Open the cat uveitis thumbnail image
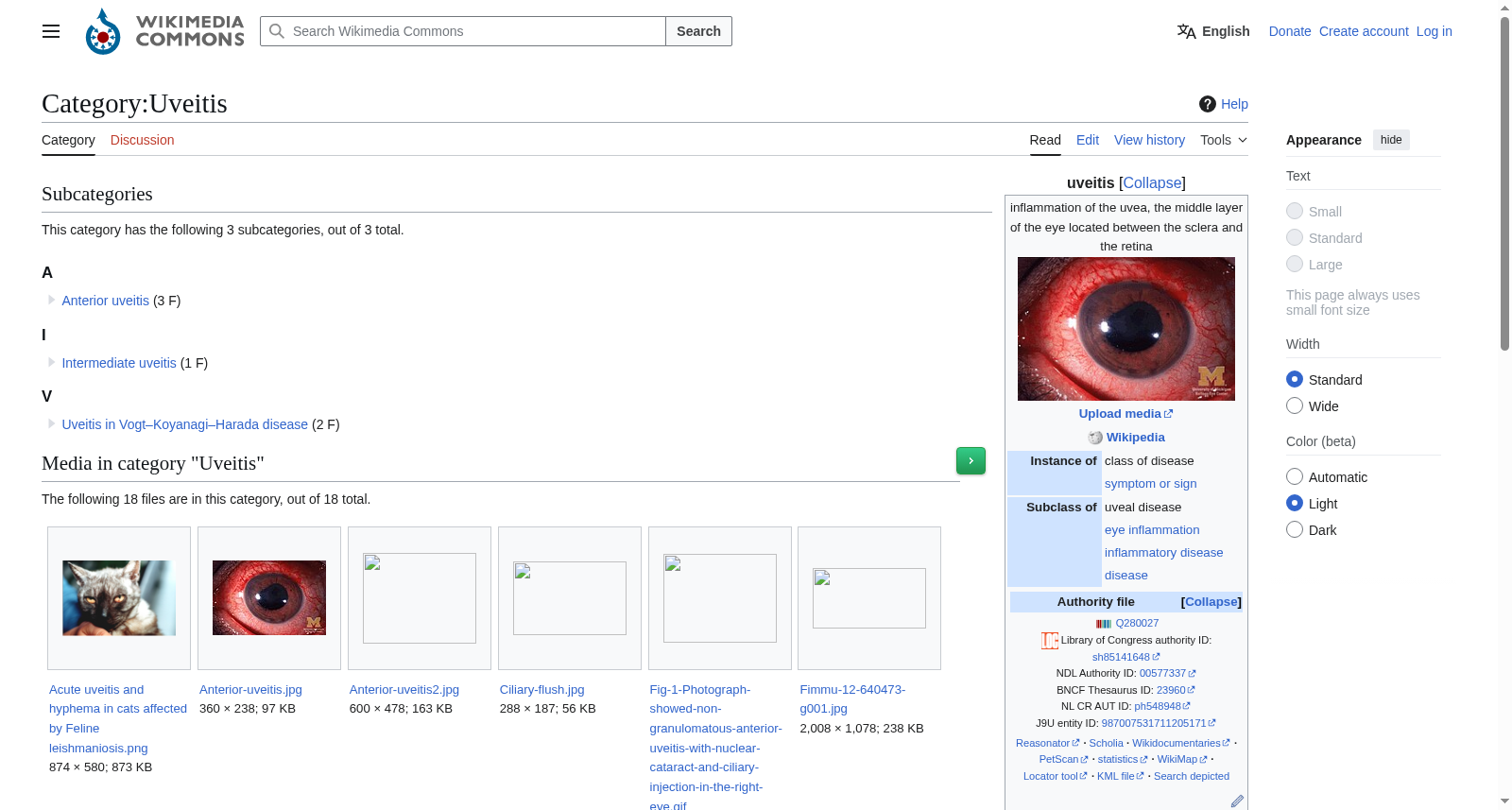Viewport: 1512px width, 810px height. pyautogui.click(x=119, y=598)
